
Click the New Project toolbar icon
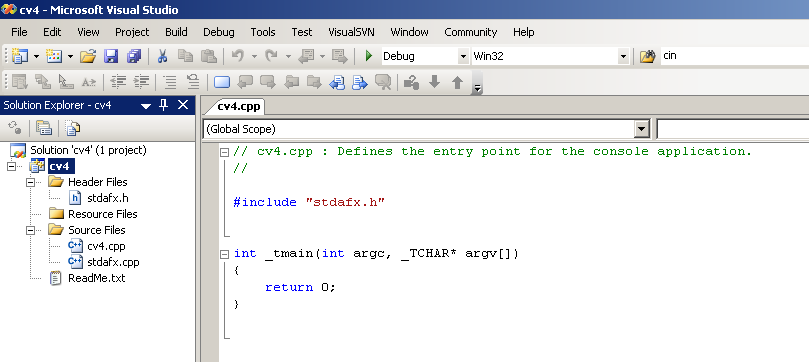point(20,56)
